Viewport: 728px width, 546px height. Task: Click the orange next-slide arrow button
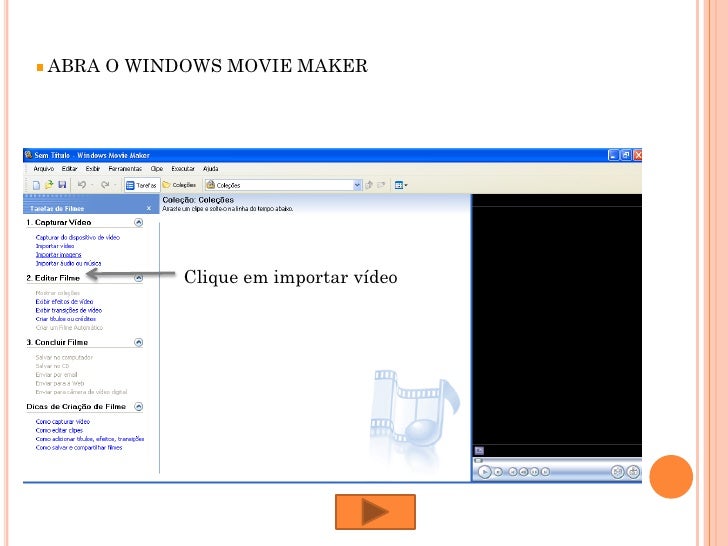click(375, 512)
